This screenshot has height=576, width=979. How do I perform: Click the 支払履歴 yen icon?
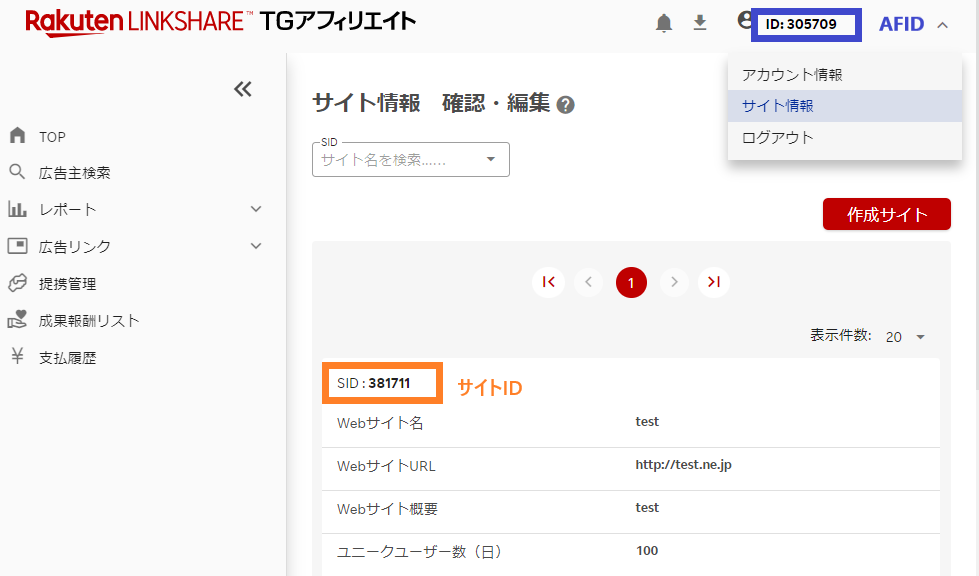[17, 357]
